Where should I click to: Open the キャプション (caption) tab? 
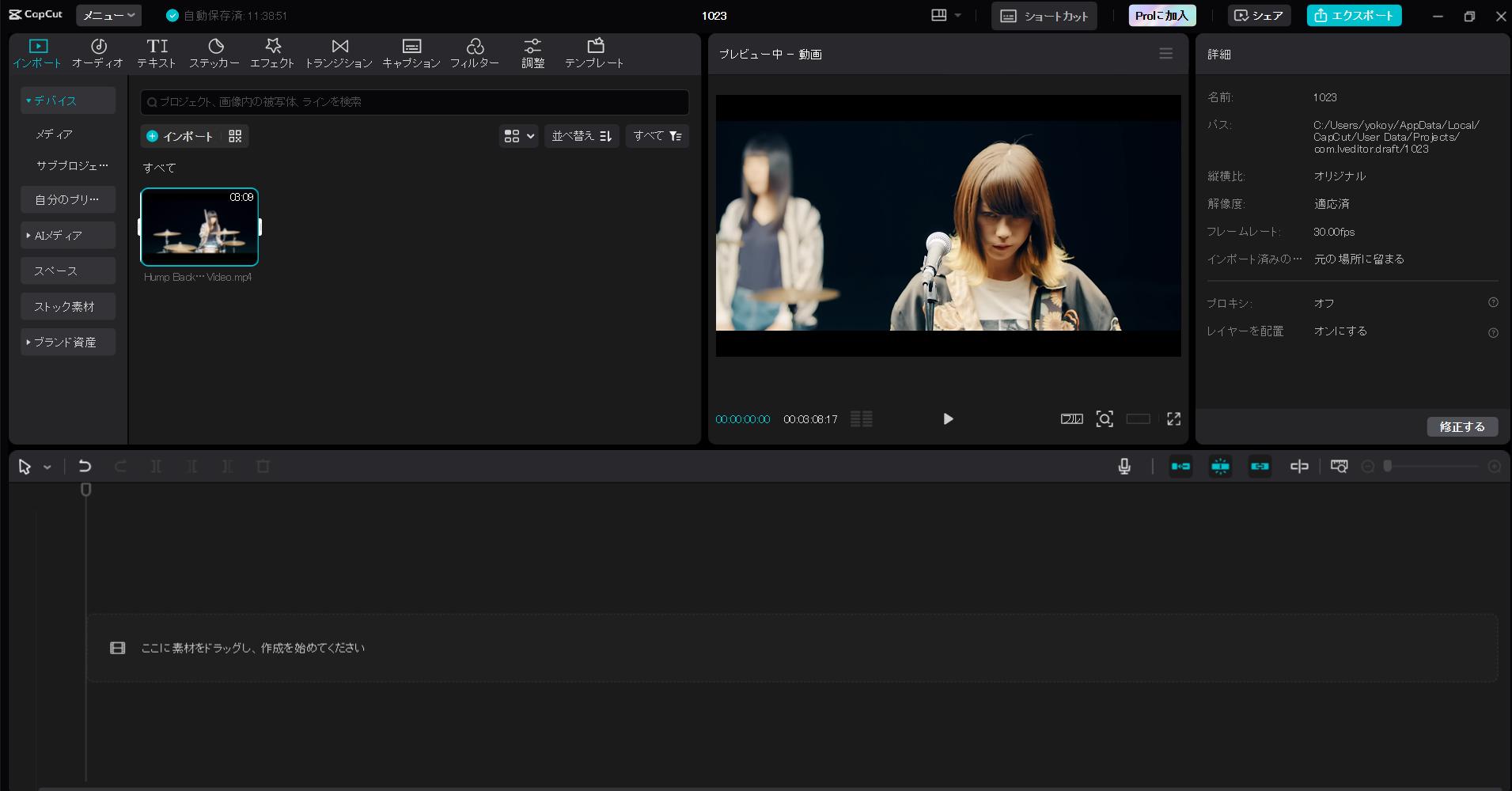click(x=411, y=53)
